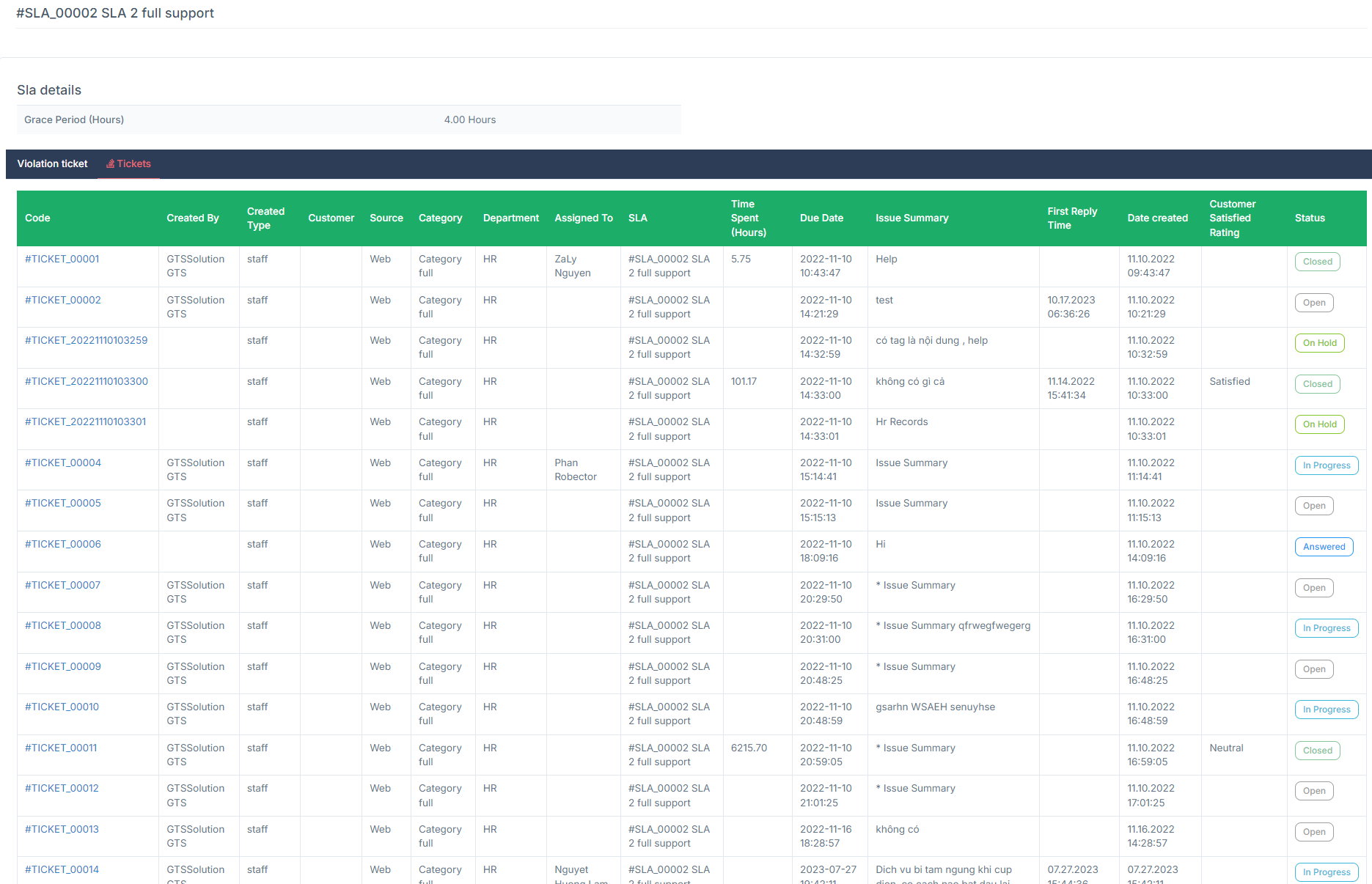Click the Neutral rating of #TICKET_00011
The width and height of the screenshot is (1372, 884).
point(1226,748)
